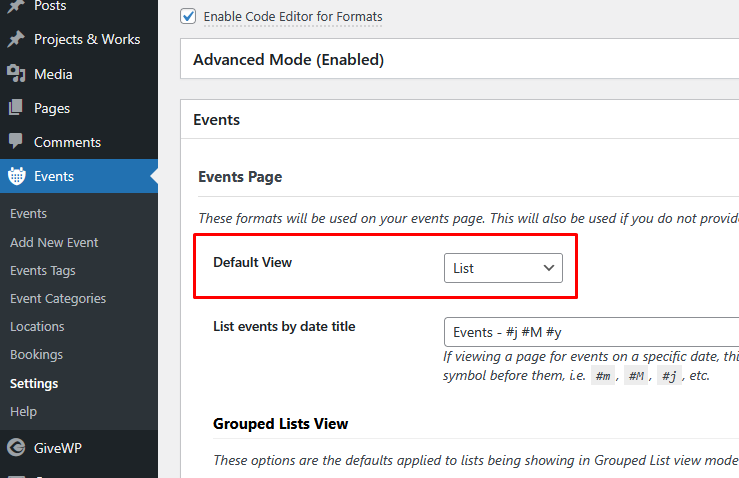Screen dimensions: 739x478
Task: Open Events Tags submenu item
Action: (x=43, y=270)
